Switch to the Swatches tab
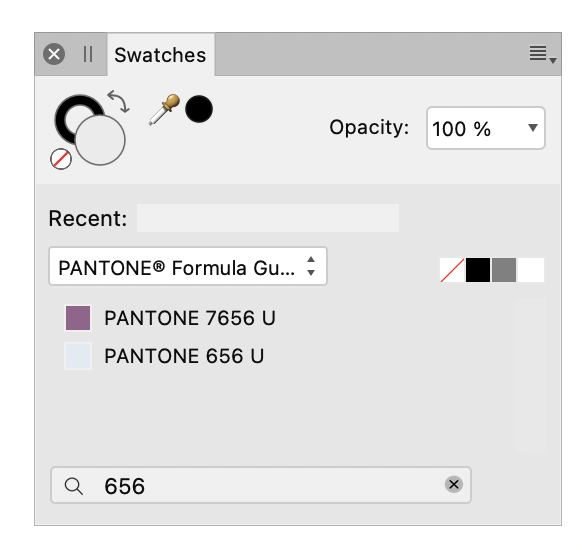The width and height of the screenshot is (582, 550). coord(160,55)
